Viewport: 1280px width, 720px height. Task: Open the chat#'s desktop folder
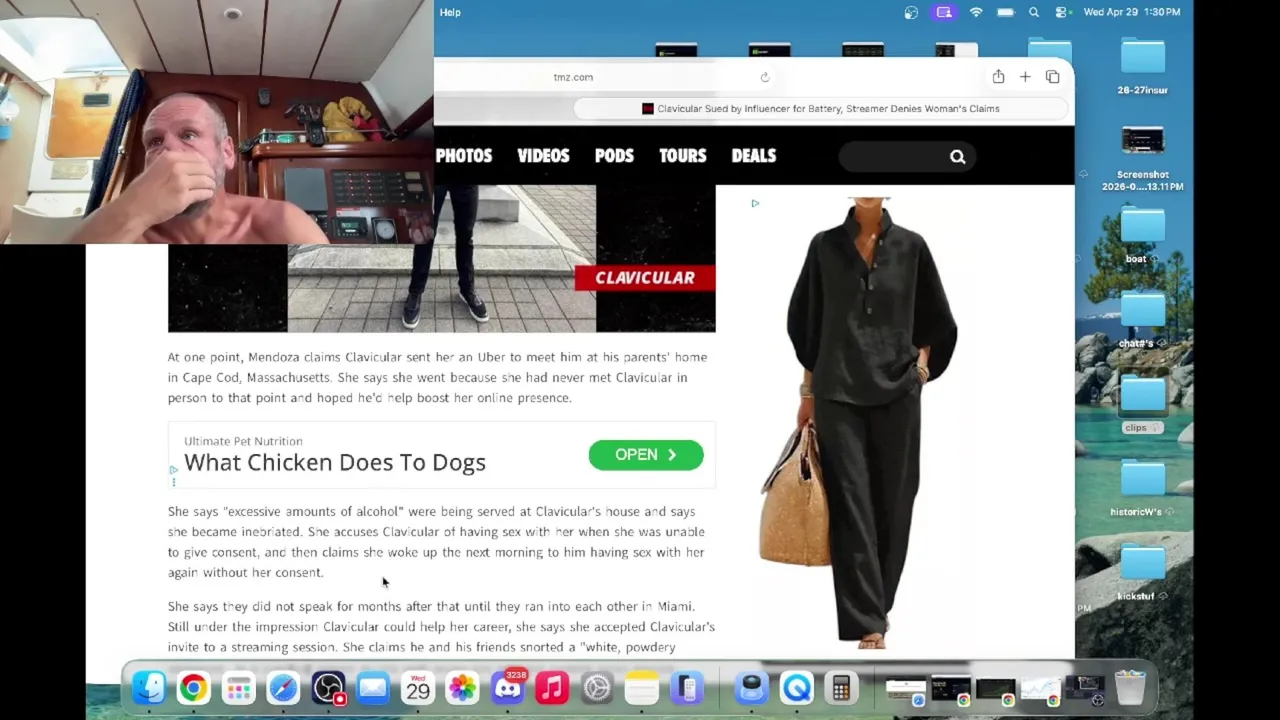(x=1142, y=320)
